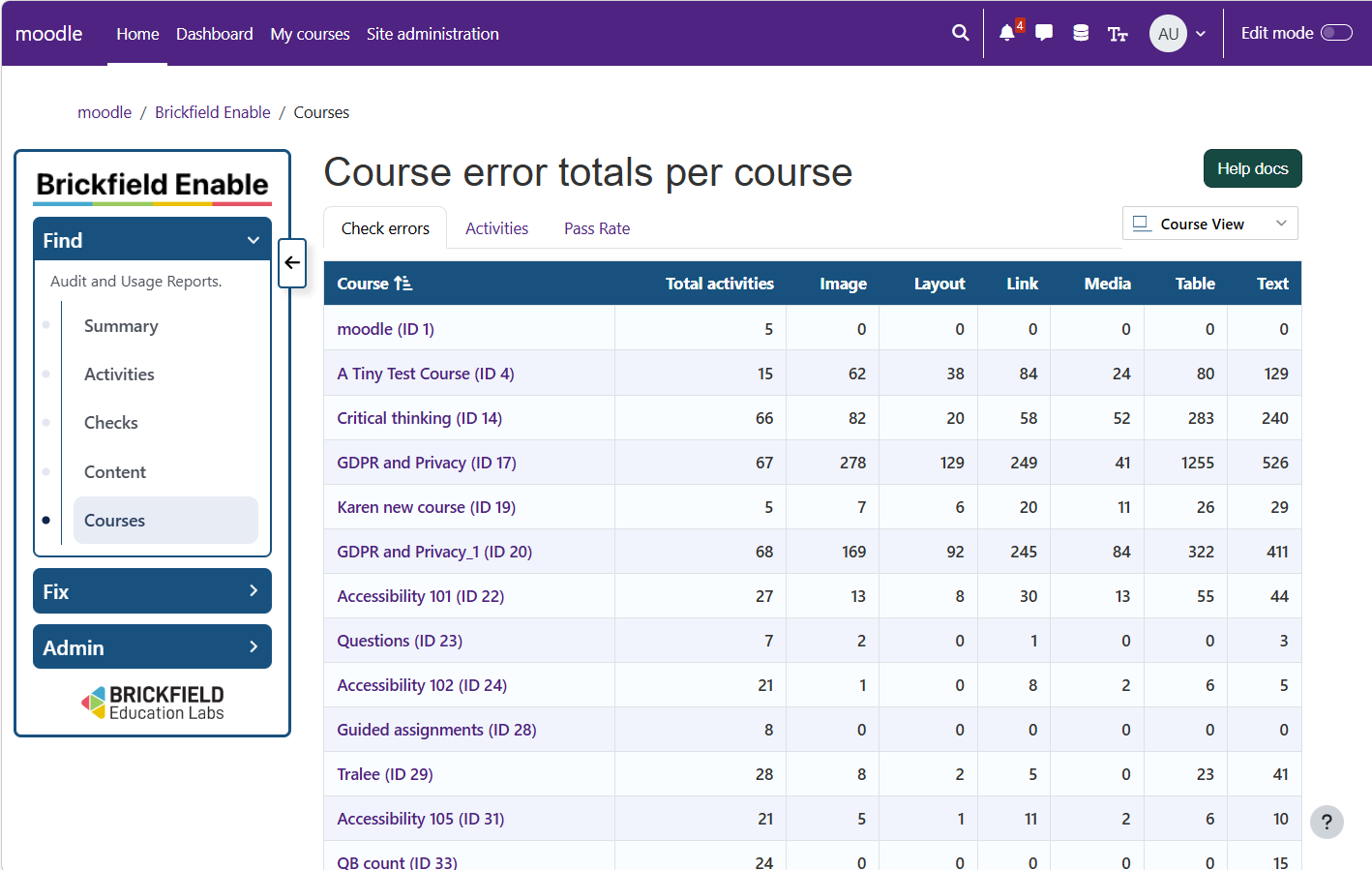Open Site administration menu
The width and height of the screenshot is (1372, 870).
click(x=432, y=34)
